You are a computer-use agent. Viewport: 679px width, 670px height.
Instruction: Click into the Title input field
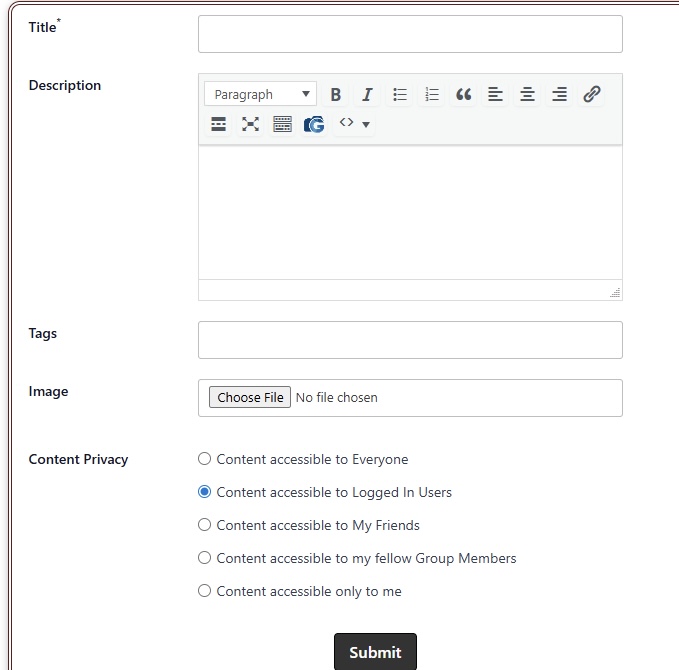pyautogui.click(x=410, y=34)
